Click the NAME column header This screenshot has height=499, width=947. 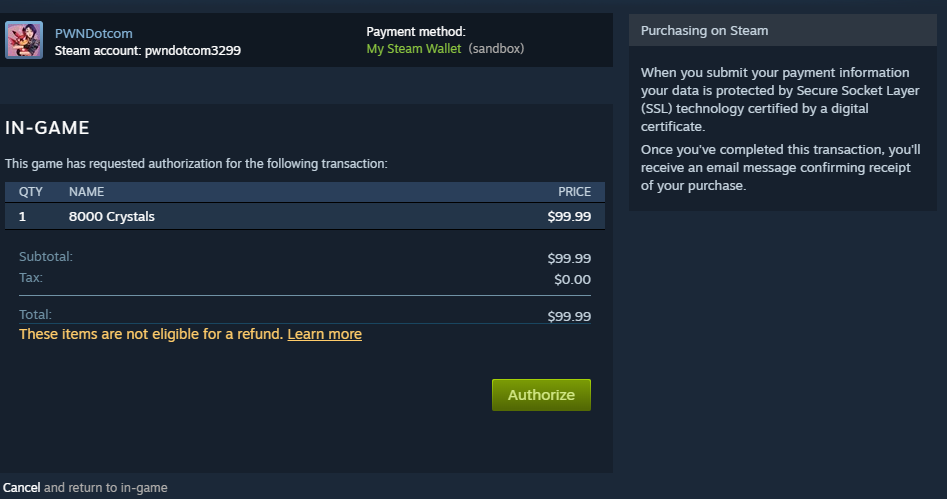(x=86, y=191)
